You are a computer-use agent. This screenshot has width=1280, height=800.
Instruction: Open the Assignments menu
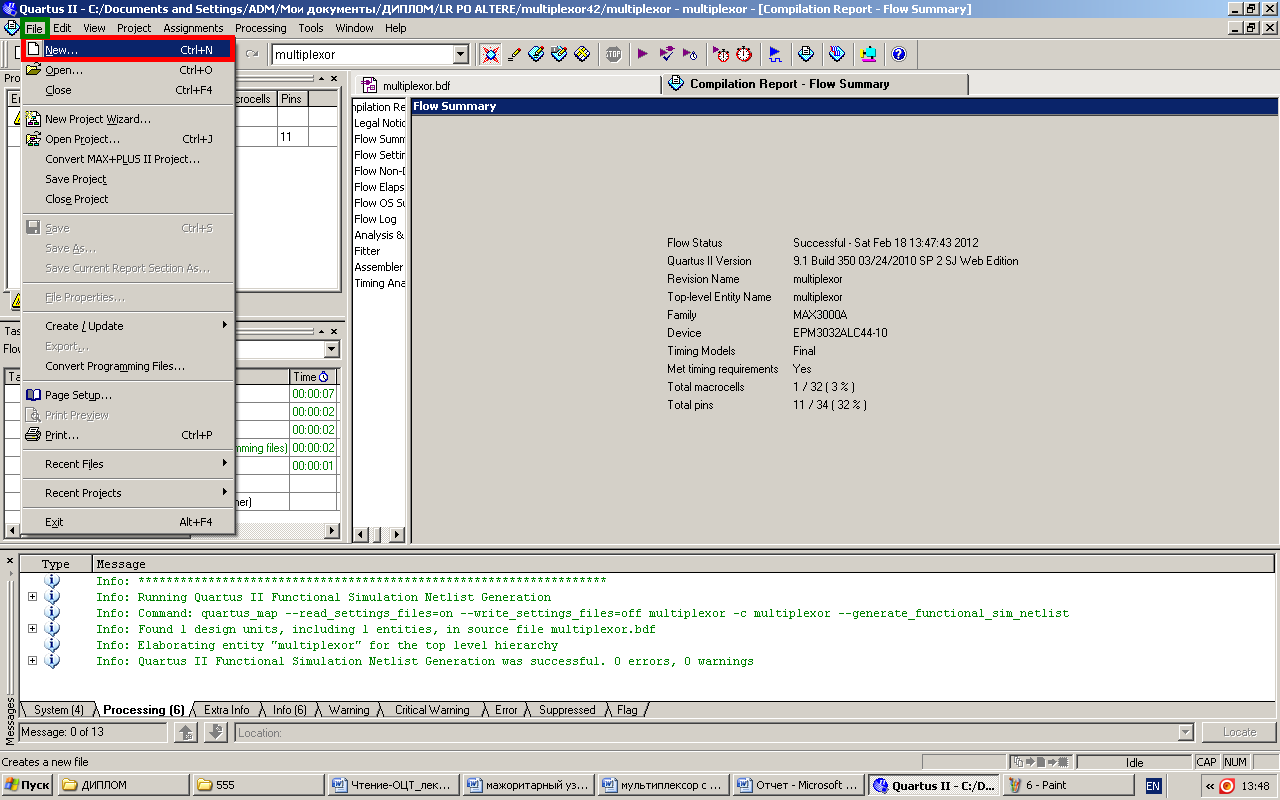coord(193,28)
